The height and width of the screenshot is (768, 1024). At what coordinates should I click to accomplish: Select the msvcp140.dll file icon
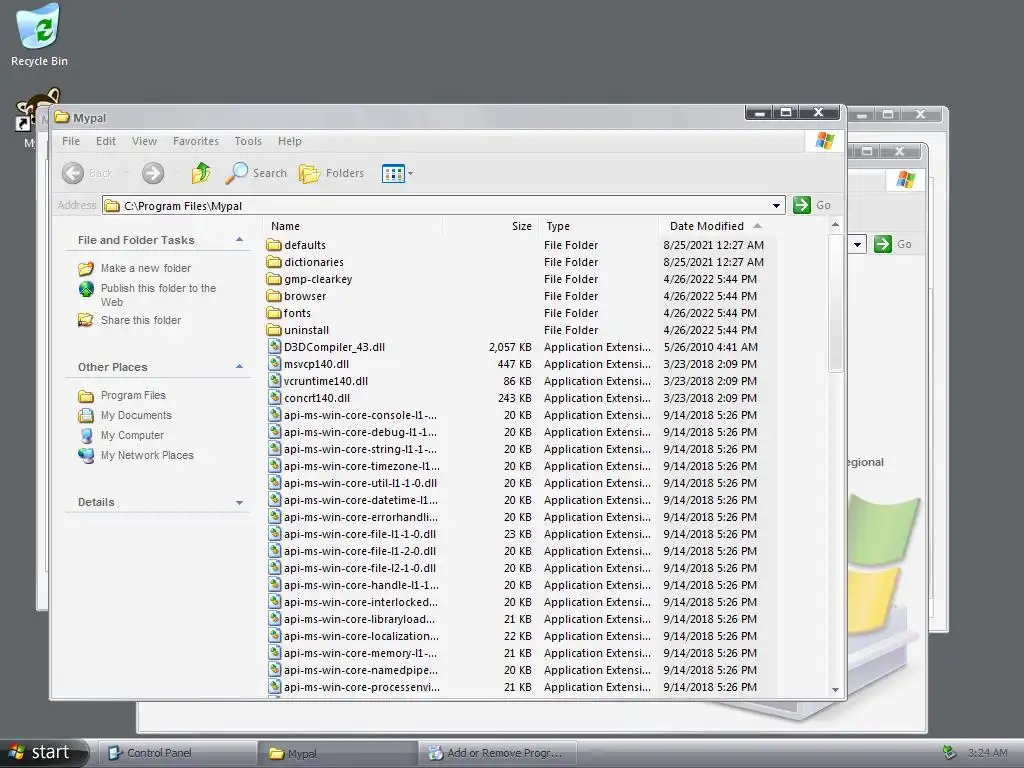275,364
